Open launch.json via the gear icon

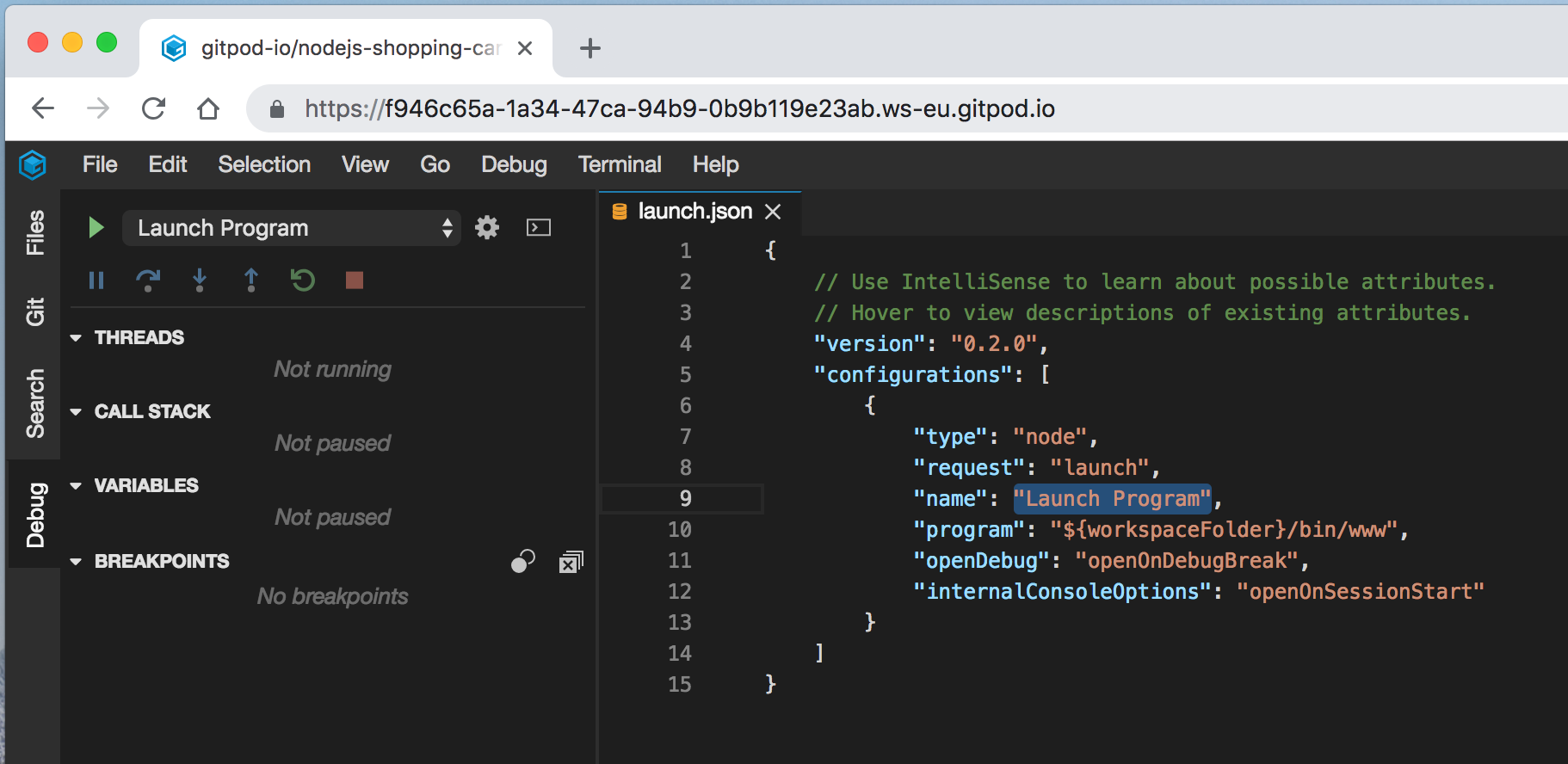(487, 227)
